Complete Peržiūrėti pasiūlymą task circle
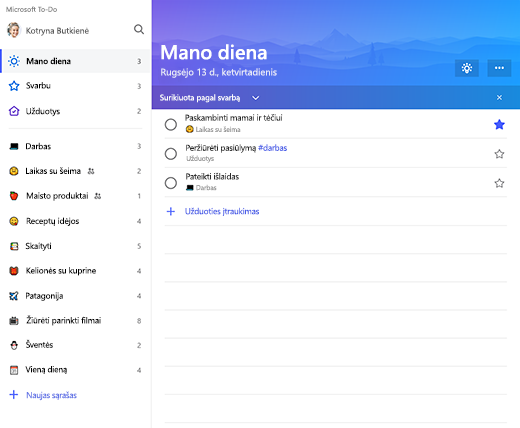The height and width of the screenshot is (428, 520). pos(171,154)
